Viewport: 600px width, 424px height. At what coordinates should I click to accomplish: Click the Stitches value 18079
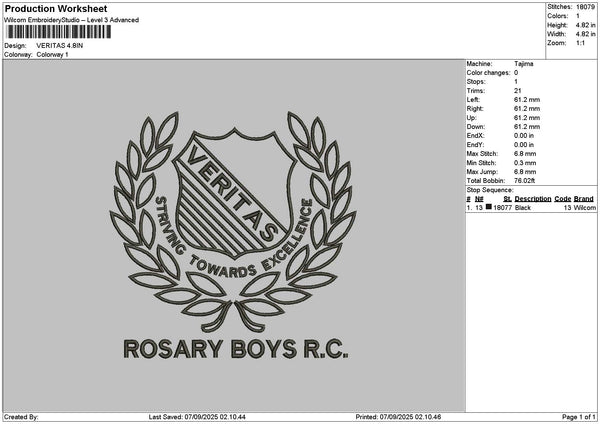pyautogui.click(x=585, y=7)
